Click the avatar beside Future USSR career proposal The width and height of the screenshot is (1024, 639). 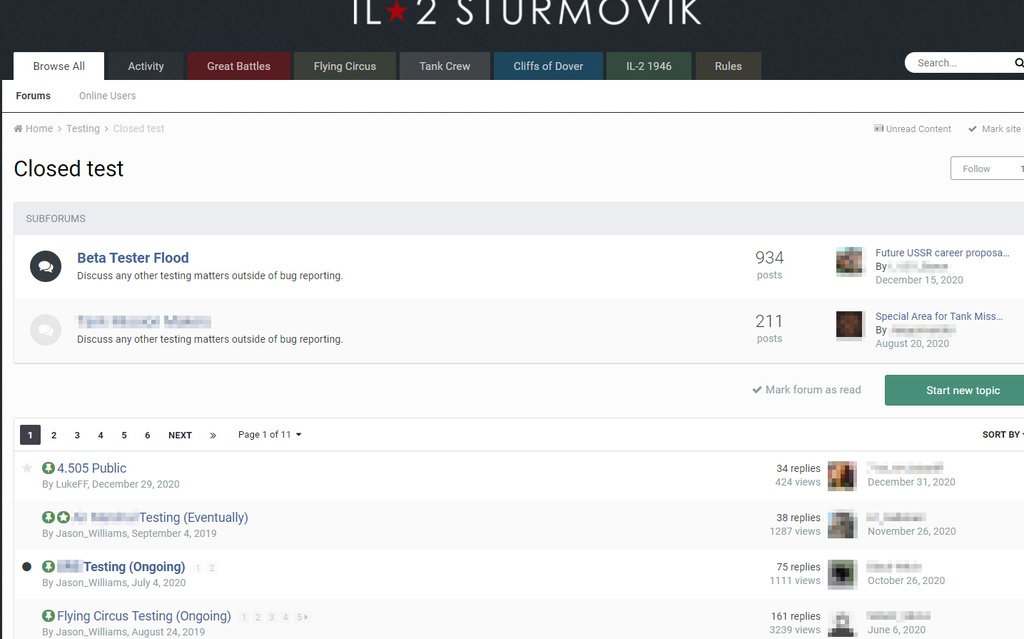849,262
